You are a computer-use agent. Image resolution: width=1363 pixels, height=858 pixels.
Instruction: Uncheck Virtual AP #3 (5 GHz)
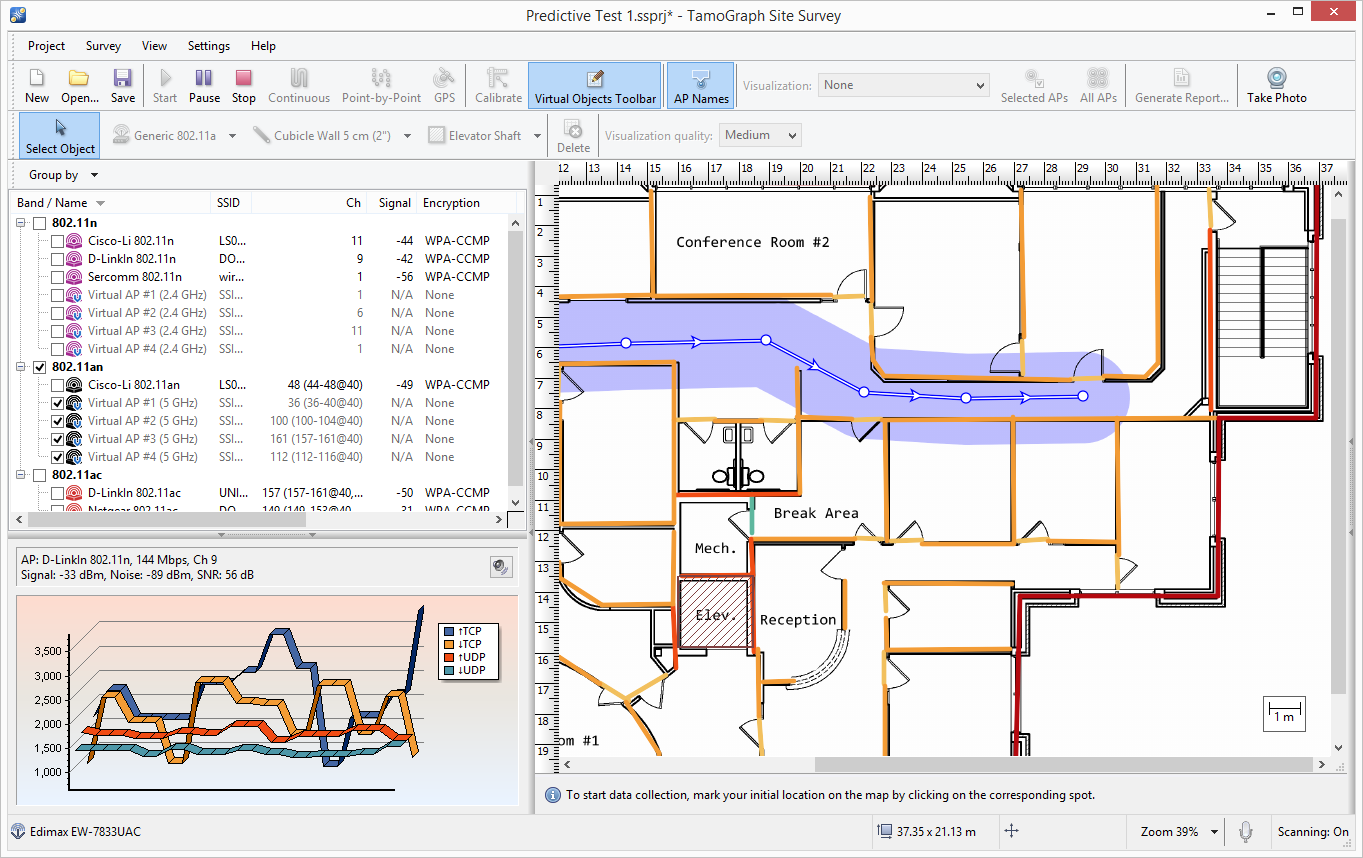[57, 439]
